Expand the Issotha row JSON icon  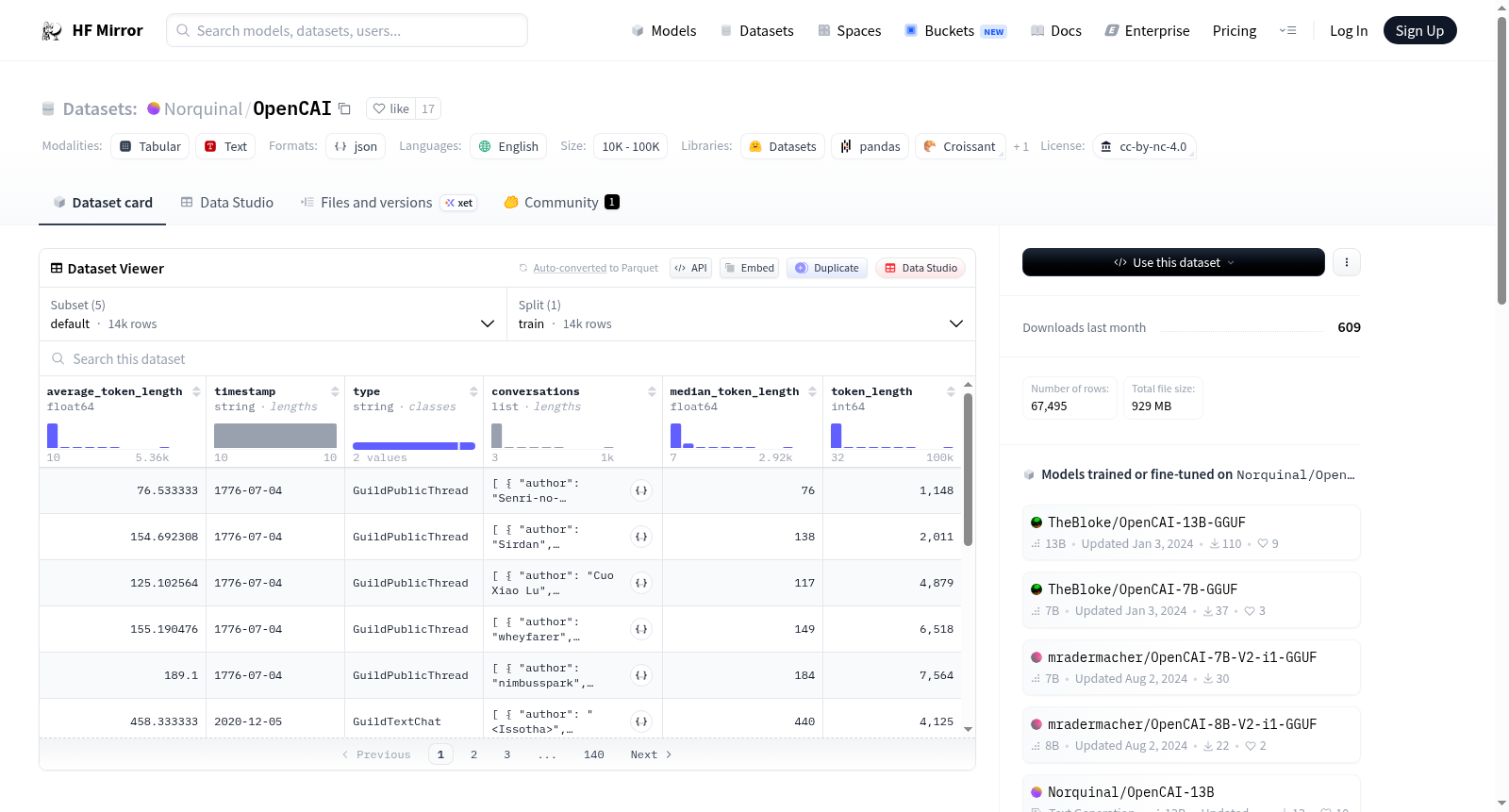641,721
